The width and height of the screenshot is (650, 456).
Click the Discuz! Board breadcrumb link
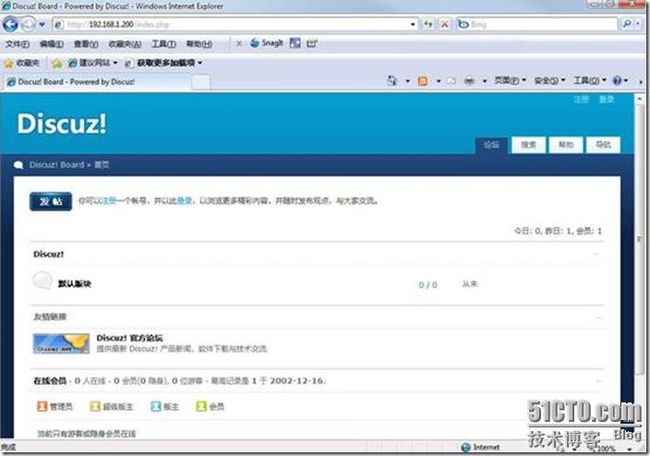click(x=57, y=165)
